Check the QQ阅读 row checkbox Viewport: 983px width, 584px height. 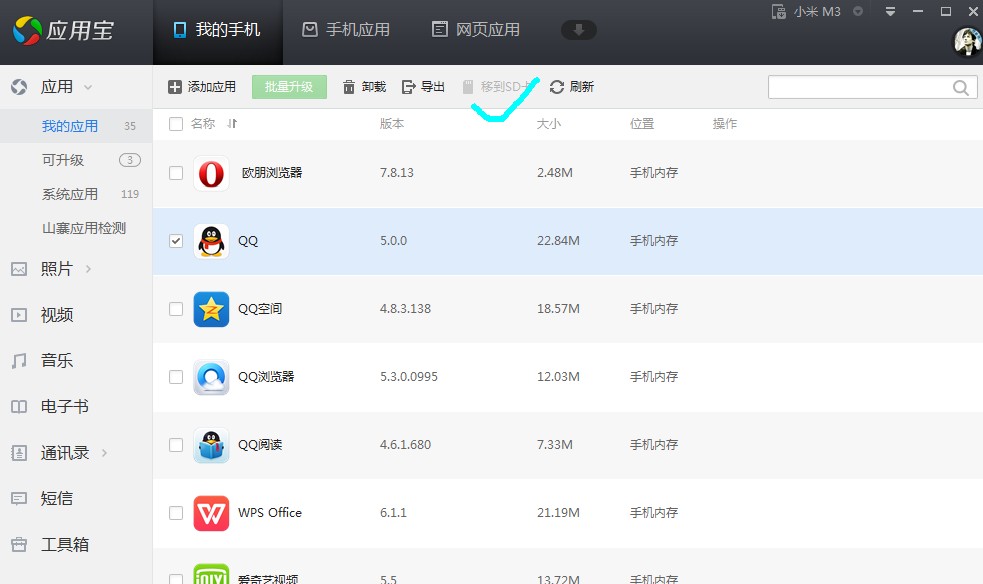(x=176, y=445)
